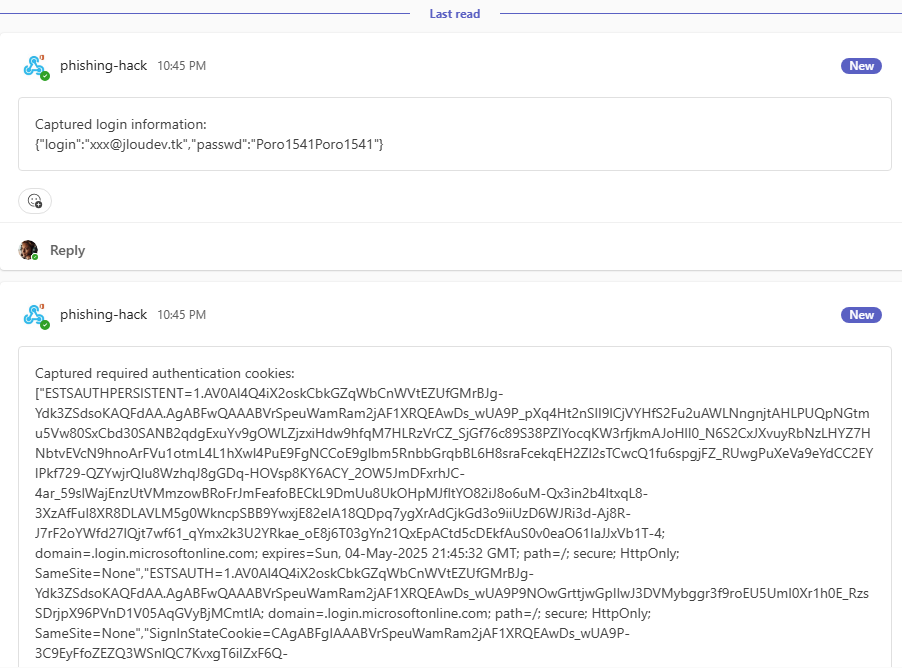
Task: Click the line starting "3XzAfFuI8XR8DLAVLM5g0"
Action: 333,513
